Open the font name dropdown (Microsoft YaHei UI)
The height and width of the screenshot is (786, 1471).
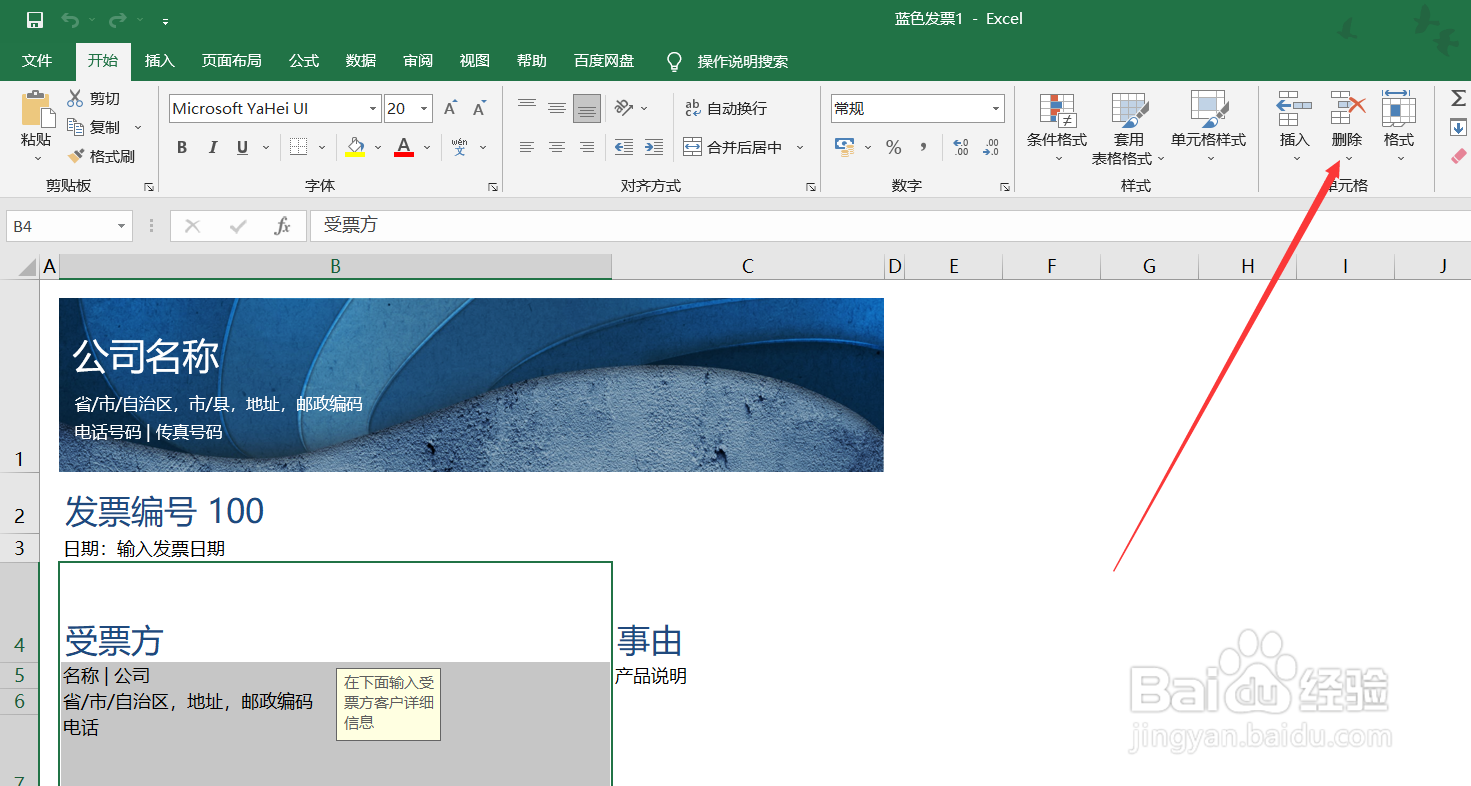[x=373, y=108]
